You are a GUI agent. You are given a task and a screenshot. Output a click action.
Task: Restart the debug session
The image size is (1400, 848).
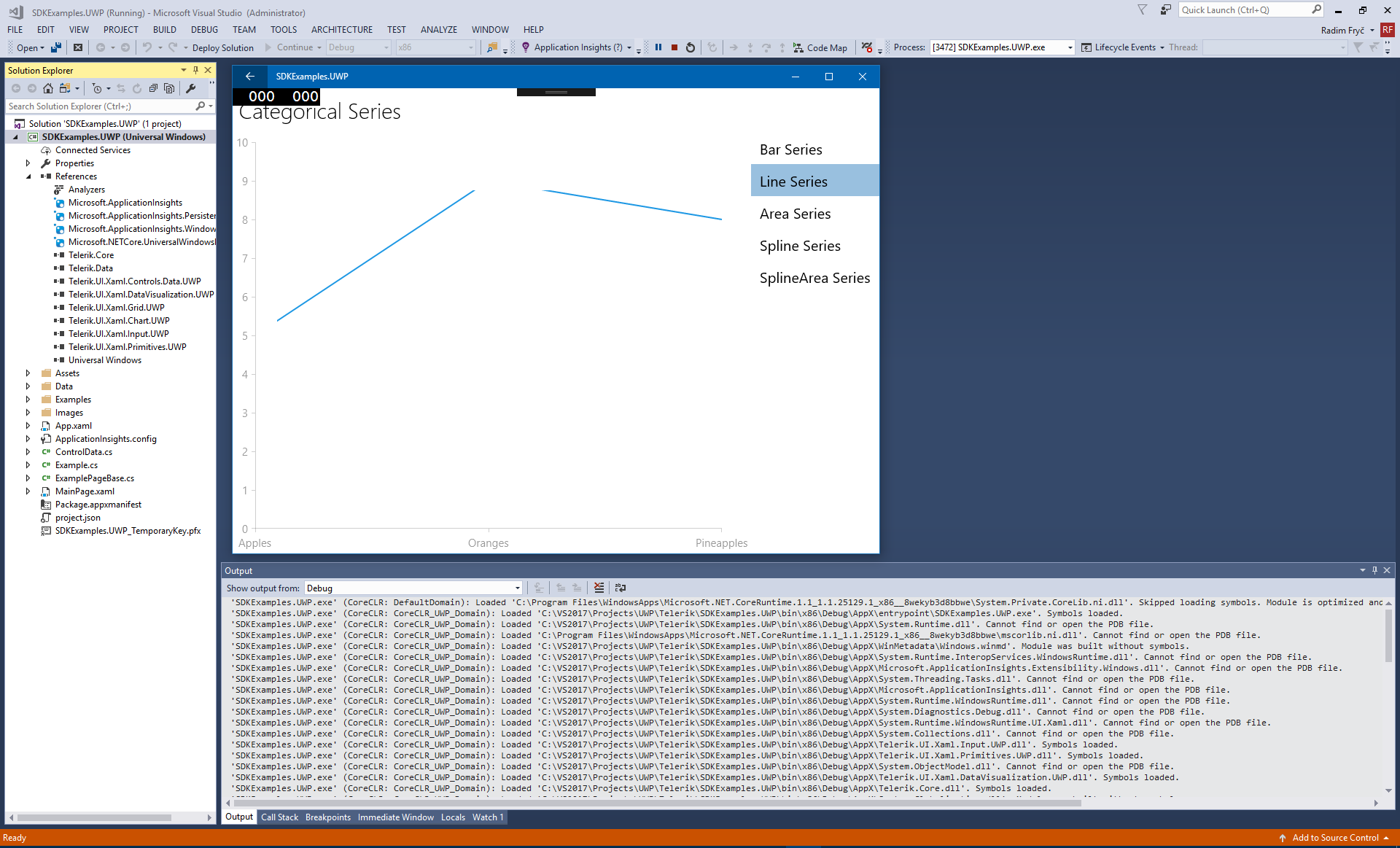[x=691, y=47]
